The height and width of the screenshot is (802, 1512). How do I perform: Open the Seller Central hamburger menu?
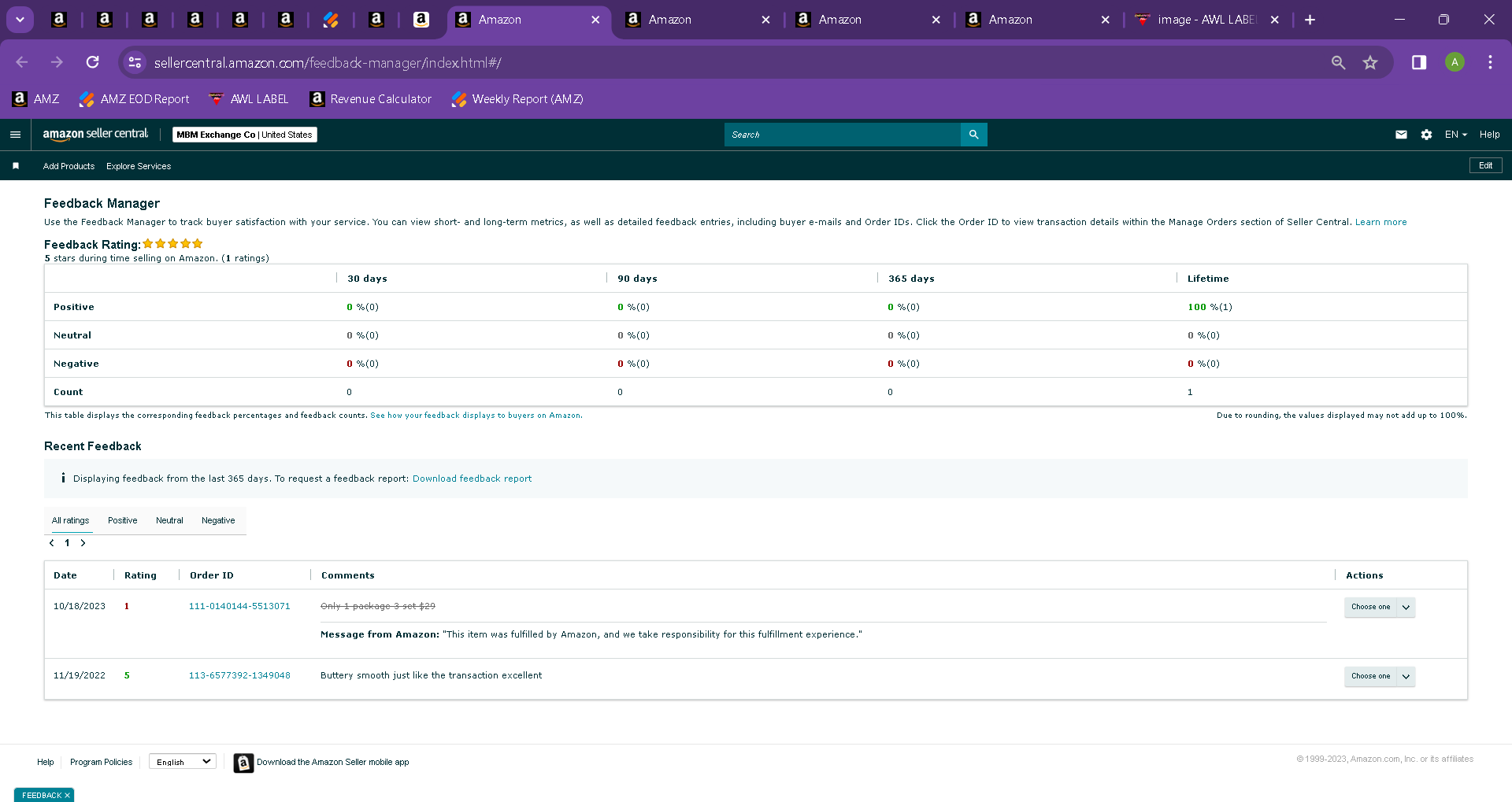15,135
